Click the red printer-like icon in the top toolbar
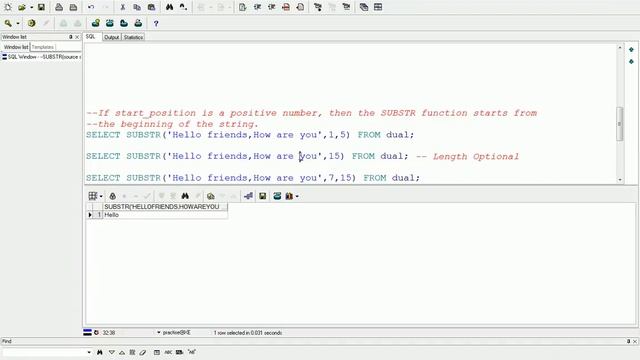This screenshot has width=640, height=360. (286, 7)
